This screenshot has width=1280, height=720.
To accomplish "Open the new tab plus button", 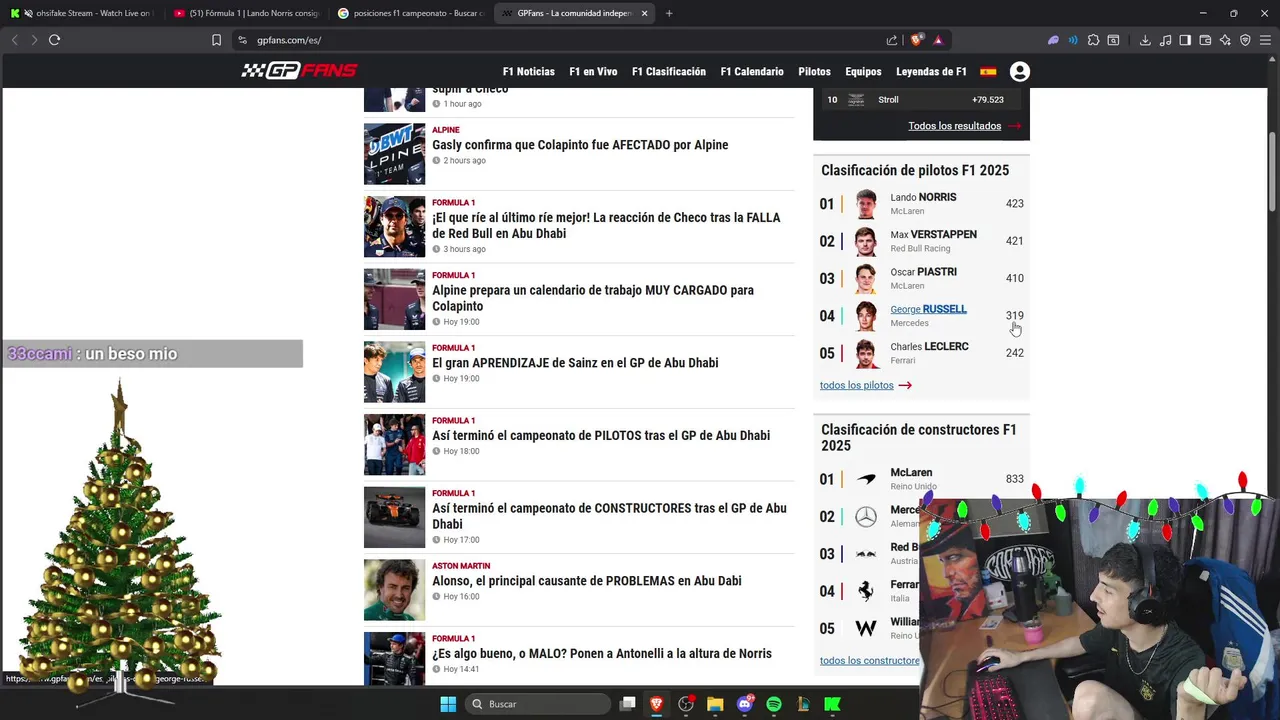I will (669, 13).
